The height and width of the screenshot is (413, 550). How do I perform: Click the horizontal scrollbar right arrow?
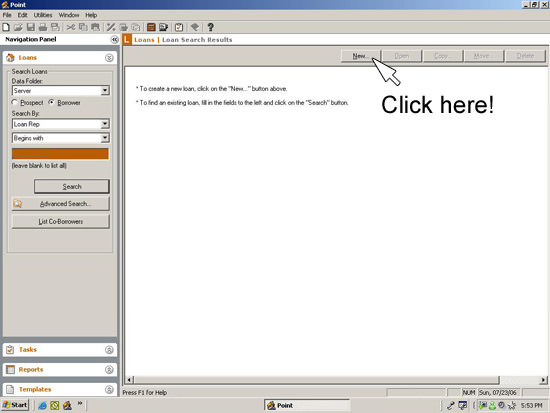point(543,380)
